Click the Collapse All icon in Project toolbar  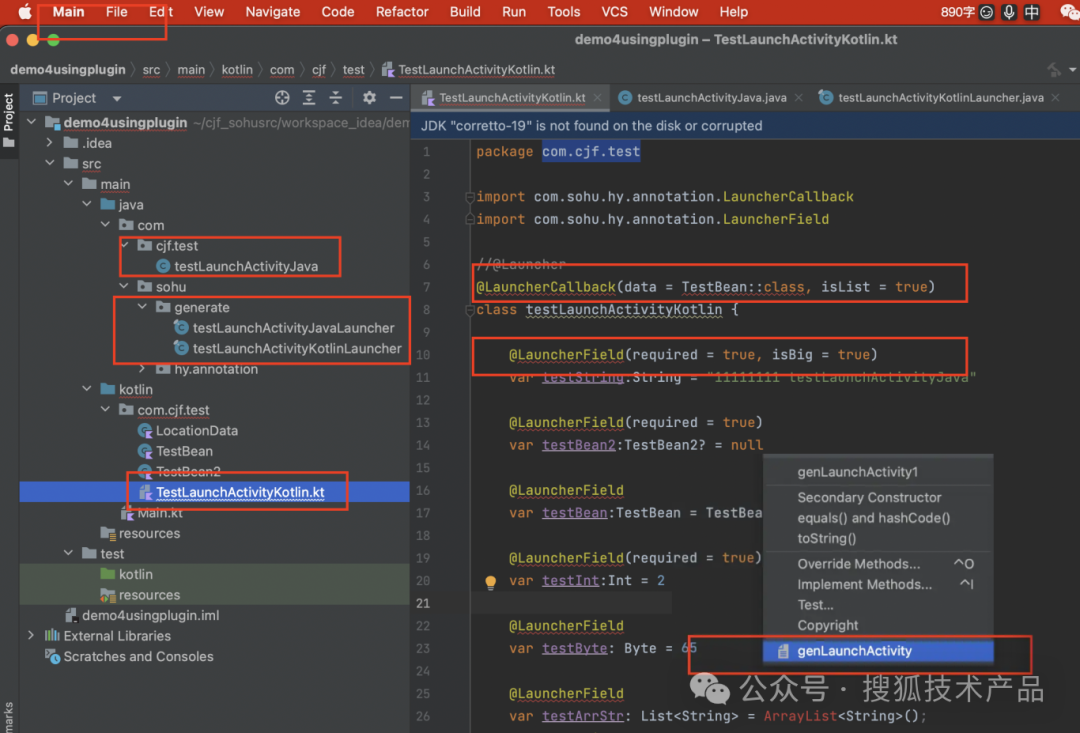click(x=335, y=98)
